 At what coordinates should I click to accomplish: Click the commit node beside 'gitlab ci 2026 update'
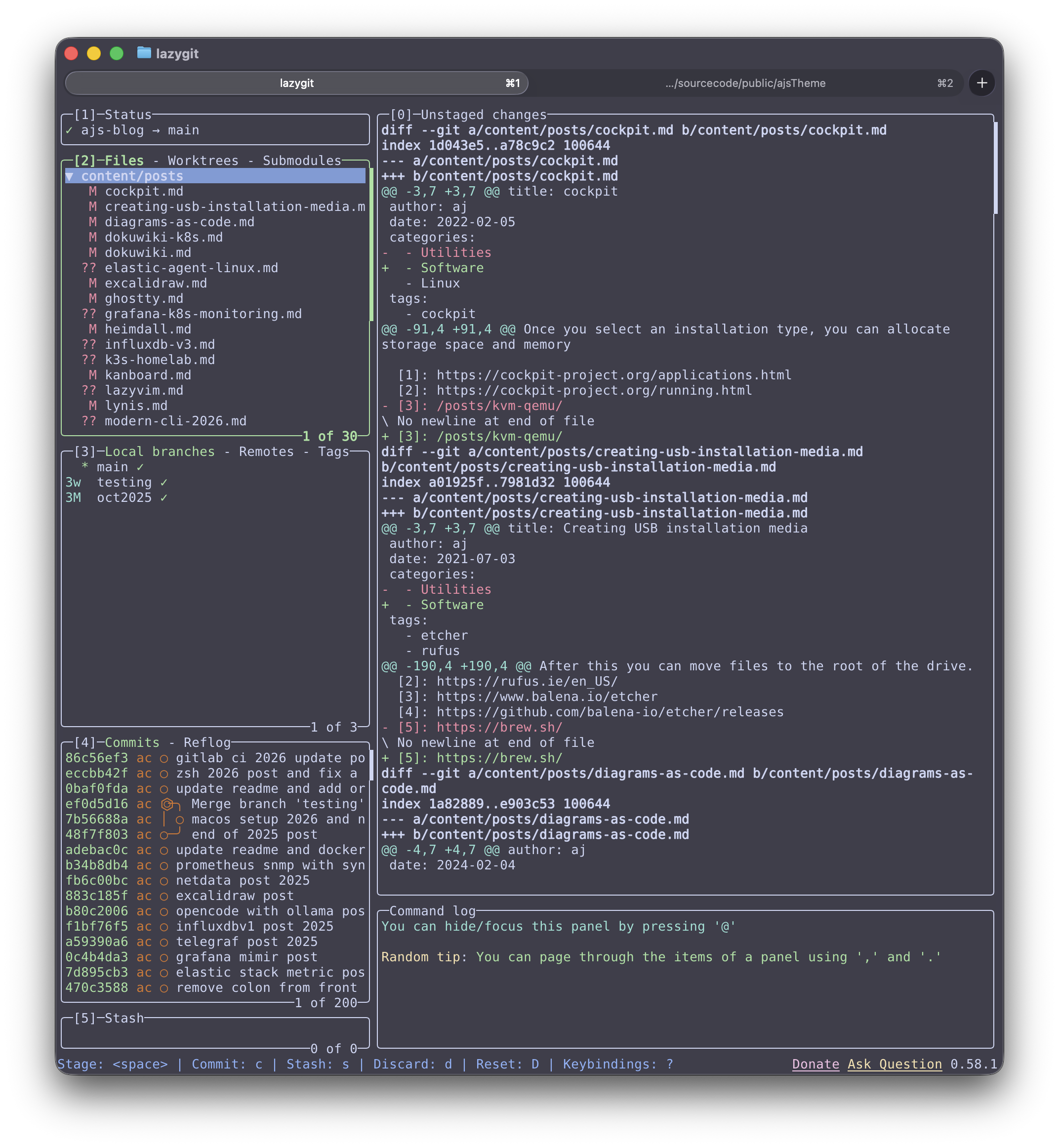pos(164,758)
